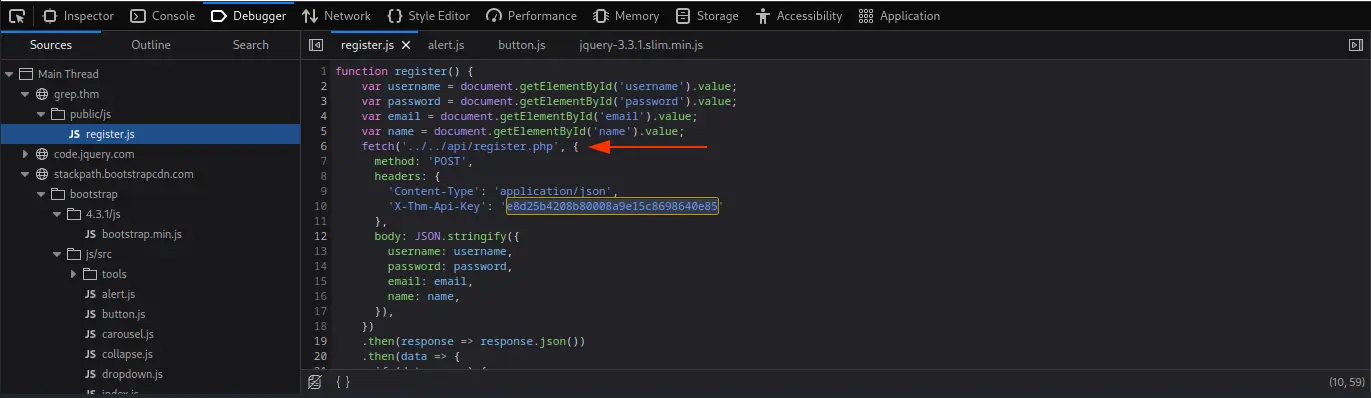This screenshot has height=398, width=1371.
Task: Click the public/js folder icon
Action: [58, 114]
